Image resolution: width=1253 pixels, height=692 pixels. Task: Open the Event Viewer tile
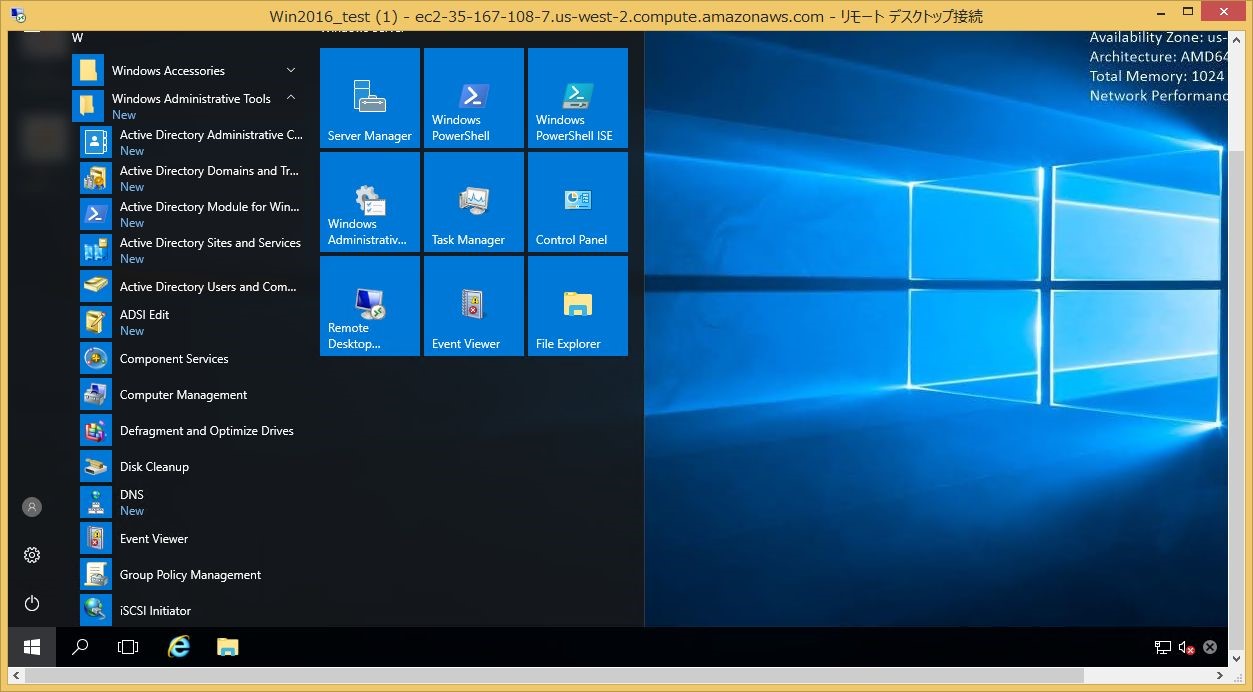(474, 306)
